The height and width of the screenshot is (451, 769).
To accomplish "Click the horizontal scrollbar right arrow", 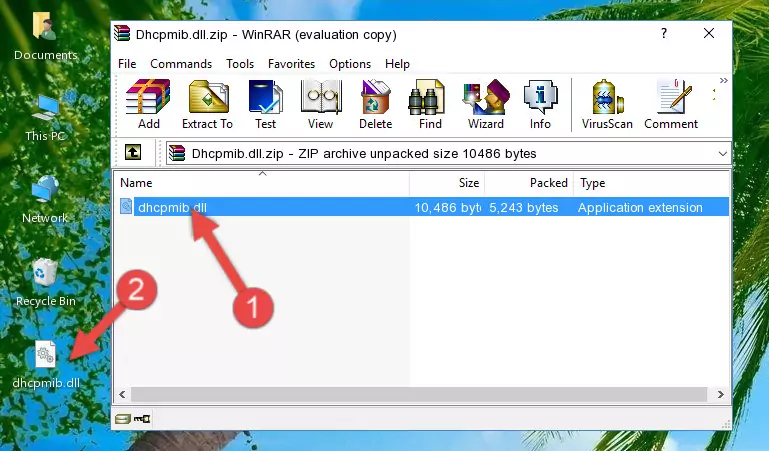I will pos(720,394).
